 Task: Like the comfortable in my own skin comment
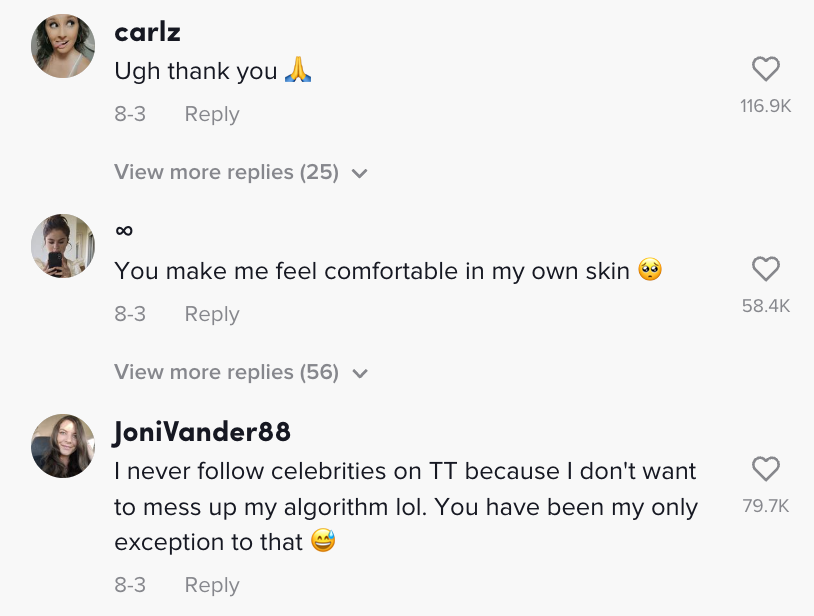pyautogui.click(x=766, y=269)
